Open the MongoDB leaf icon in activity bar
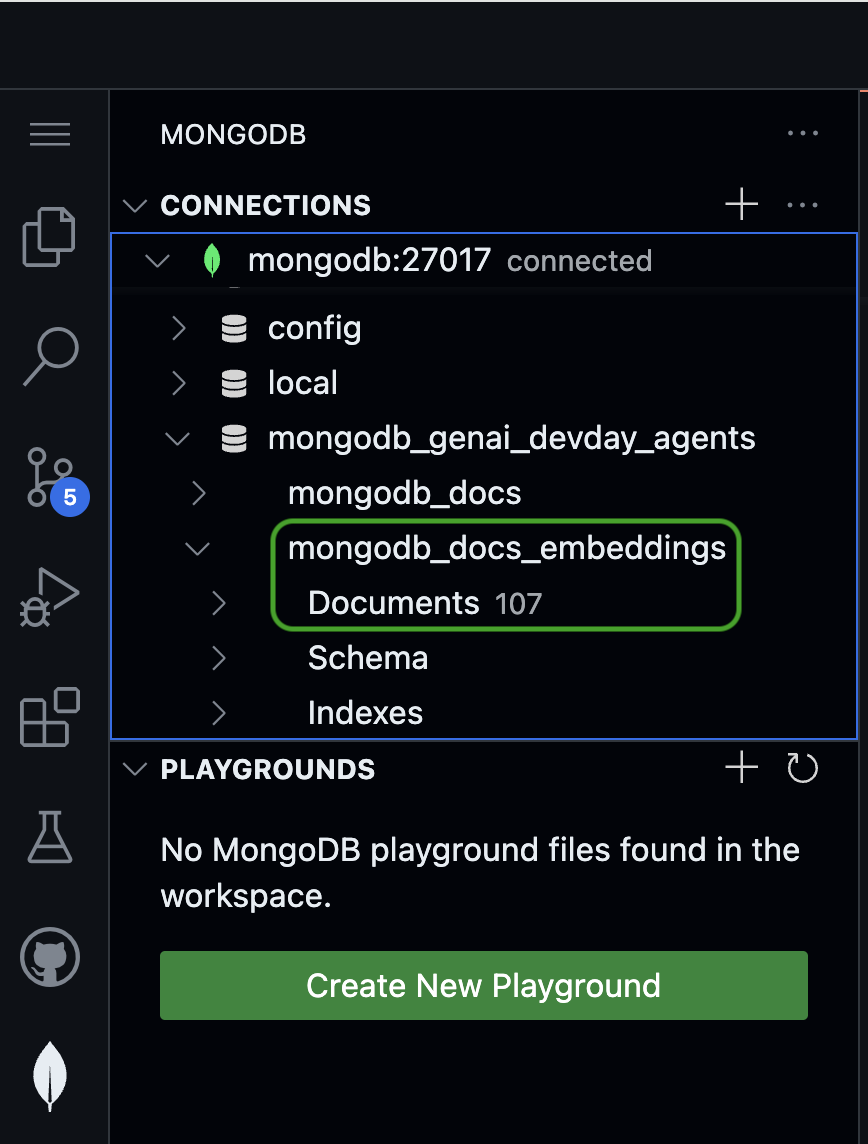This screenshot has height=1144, width=868. (x=50, y=1076)
